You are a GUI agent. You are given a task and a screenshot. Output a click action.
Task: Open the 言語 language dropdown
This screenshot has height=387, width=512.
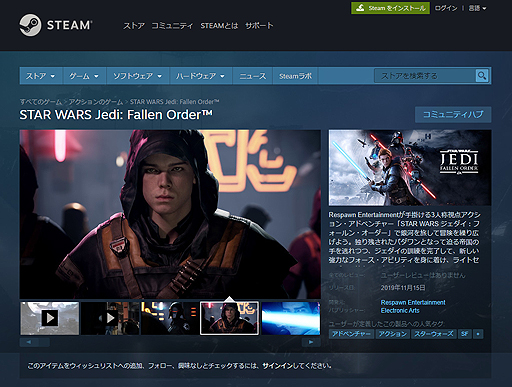(x=477, y=8)
